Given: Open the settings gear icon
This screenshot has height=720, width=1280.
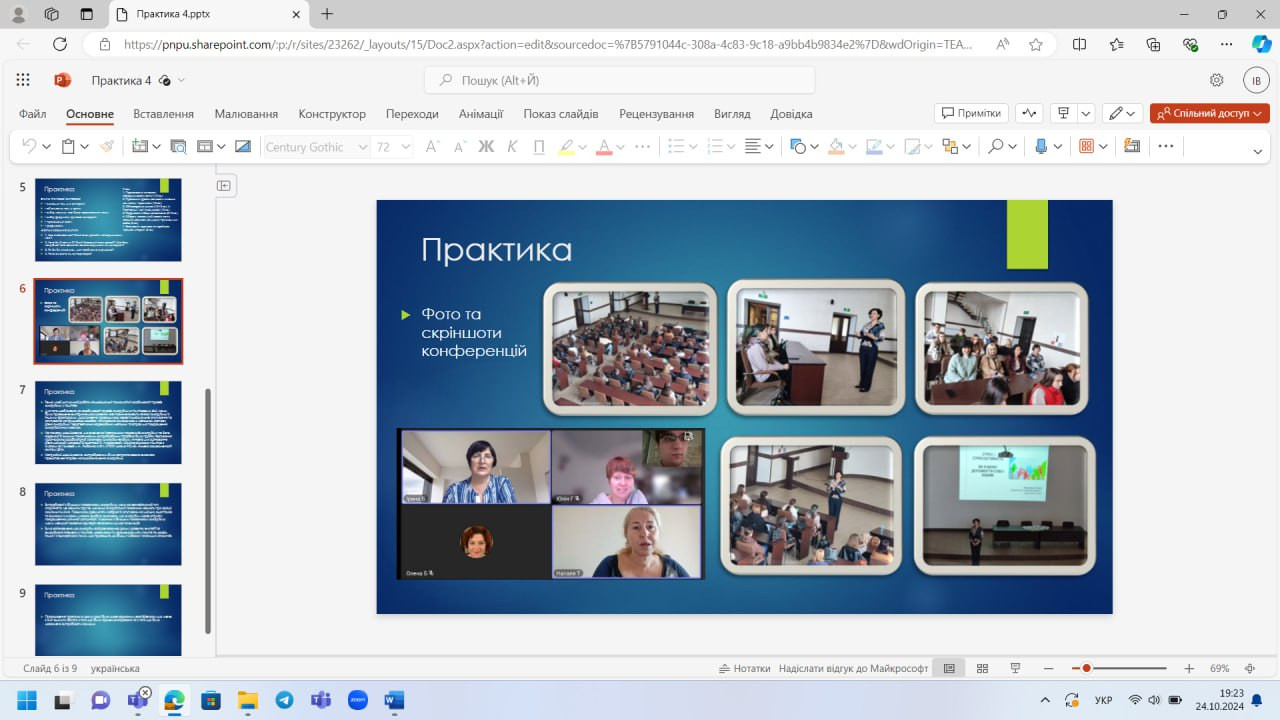Looking at the screenshot, I should click(x=1217, y=80).
